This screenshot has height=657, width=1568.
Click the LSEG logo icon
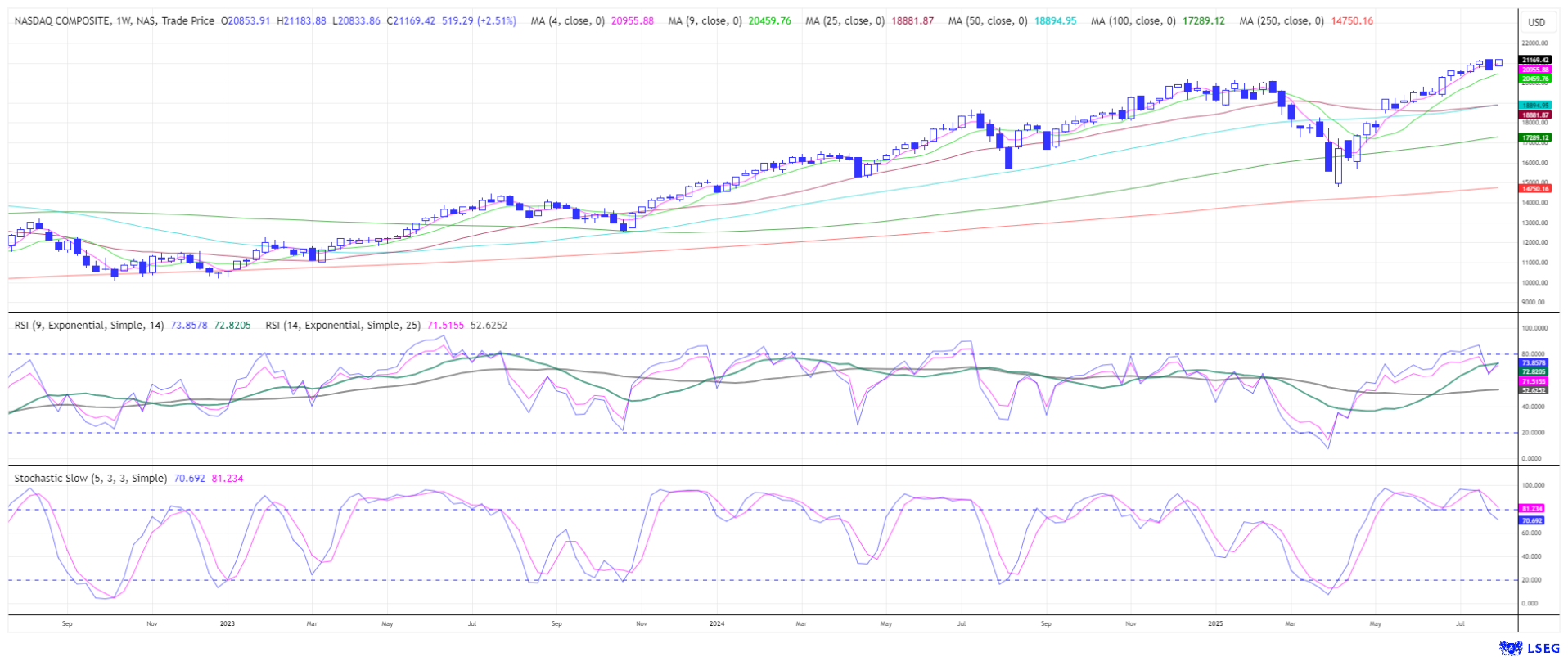(x=1511, y=648)
